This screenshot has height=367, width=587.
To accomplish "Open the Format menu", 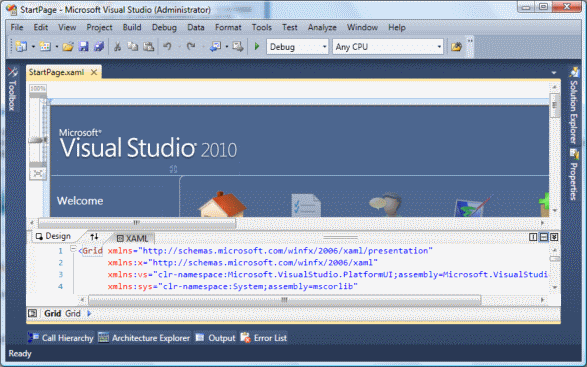I will [x=228, y=27].
